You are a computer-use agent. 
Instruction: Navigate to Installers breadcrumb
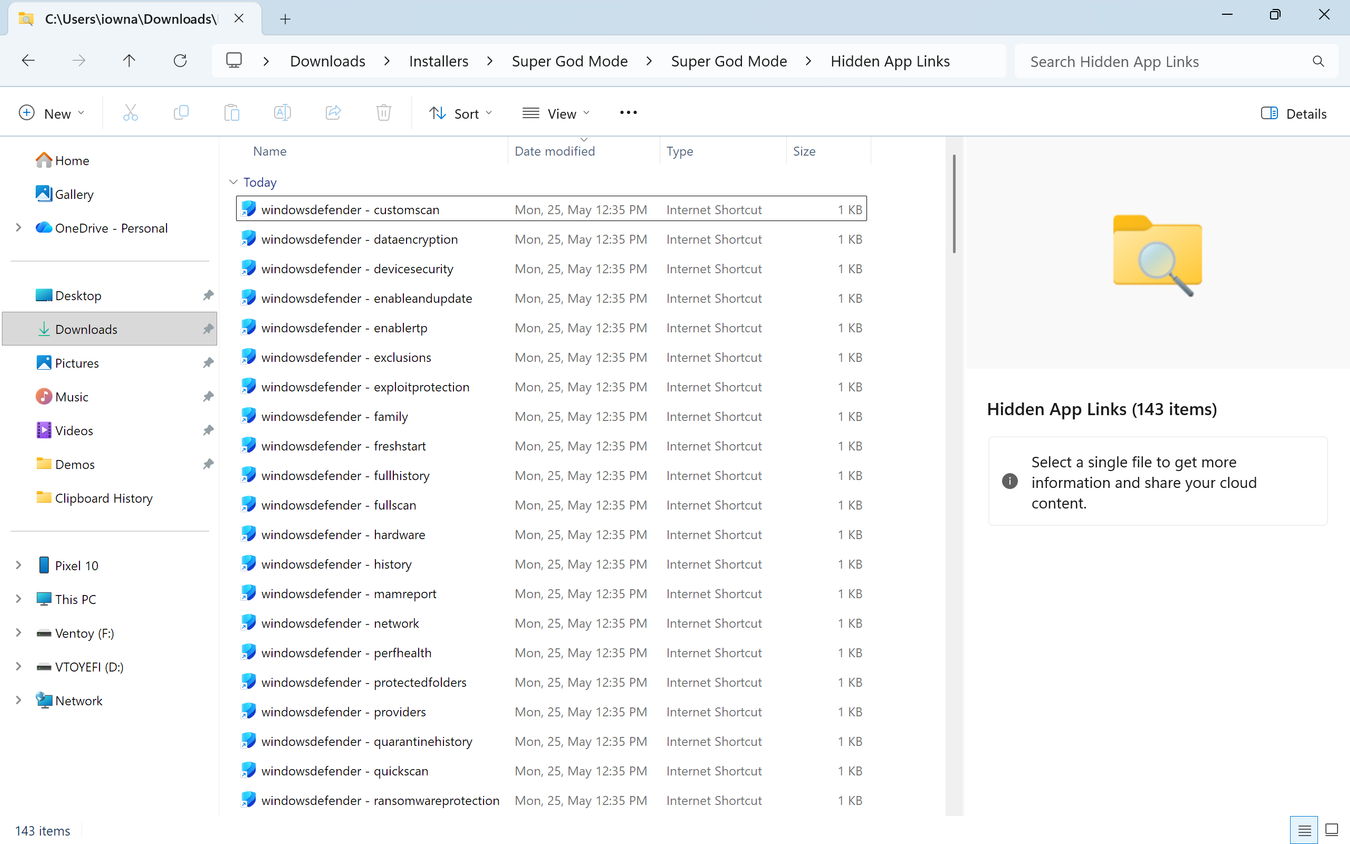(439, 61)
